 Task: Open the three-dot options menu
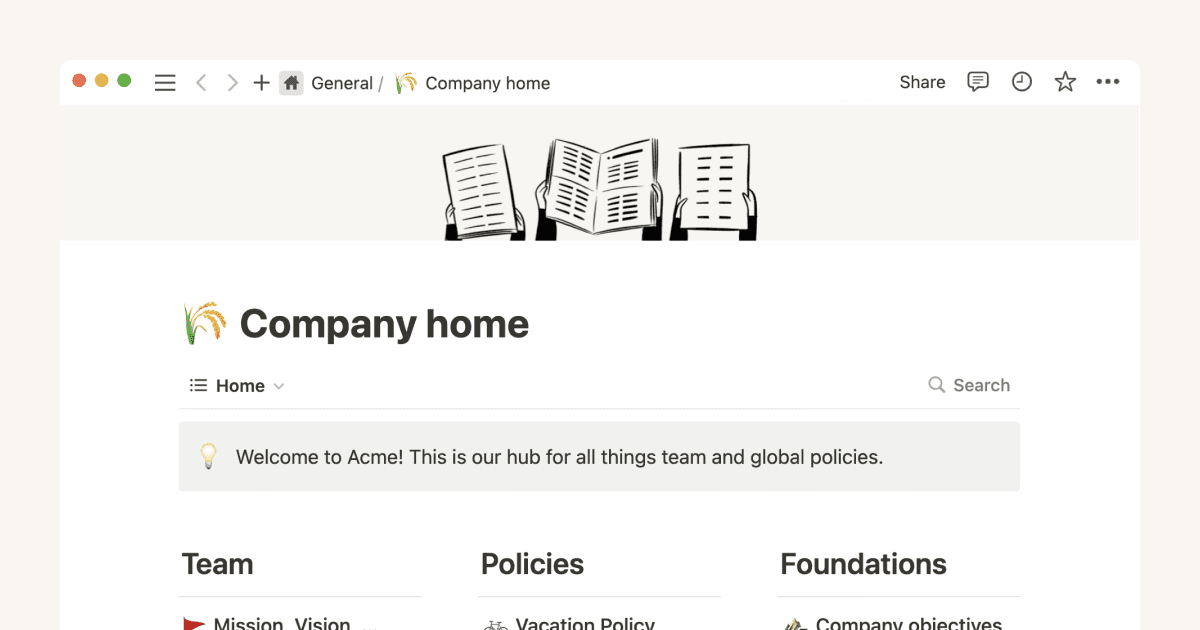click(1108, 82)
